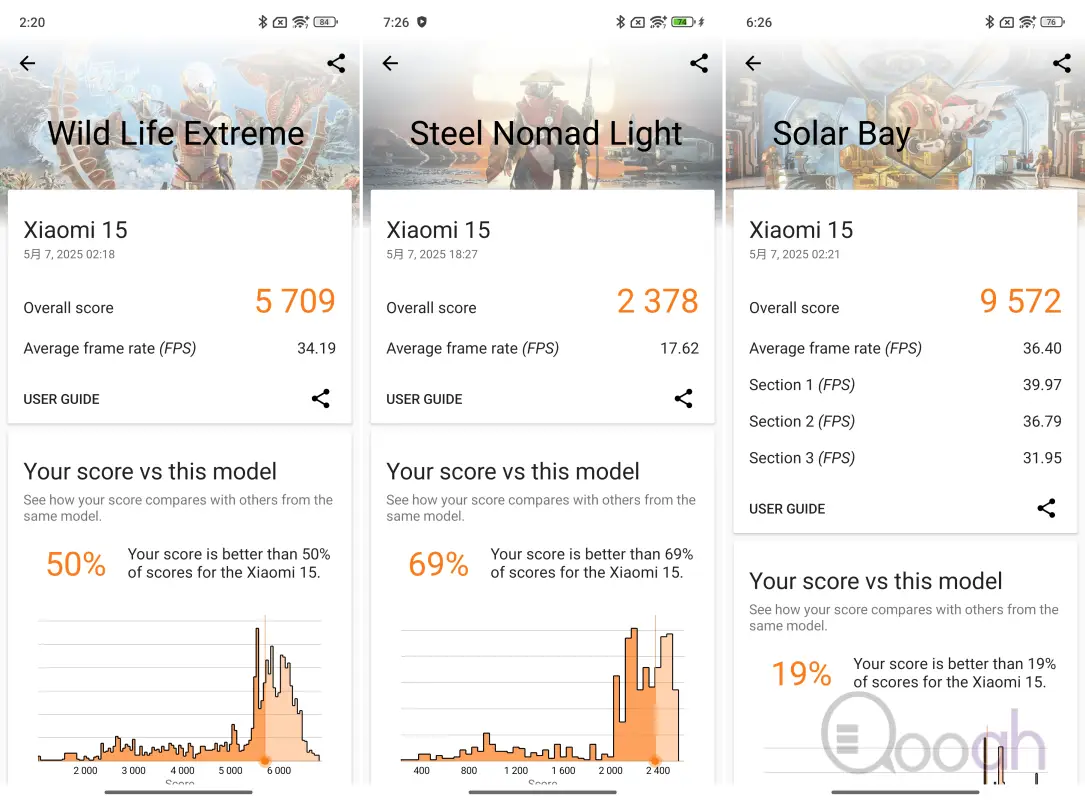Go back from Solar Bay screen
Screen dimensions: 1085x800
coord(753,64)
